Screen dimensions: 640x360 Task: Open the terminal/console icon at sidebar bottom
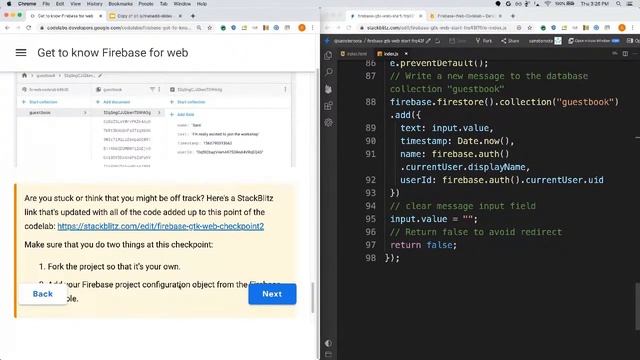(329, 354)
